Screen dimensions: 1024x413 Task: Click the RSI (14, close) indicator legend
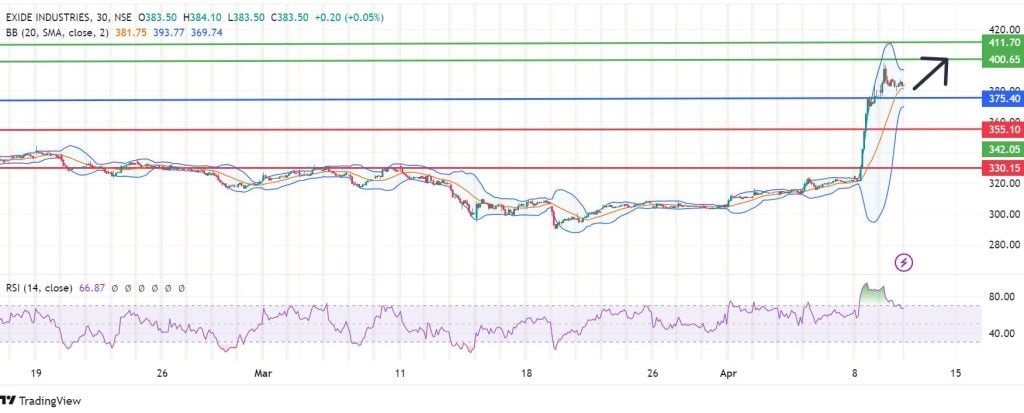pos(39,288)
